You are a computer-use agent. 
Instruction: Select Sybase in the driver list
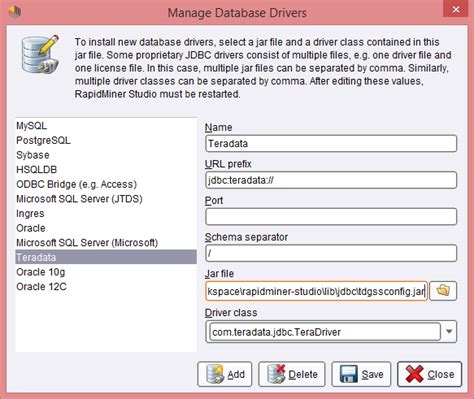[x=106, y=155]
